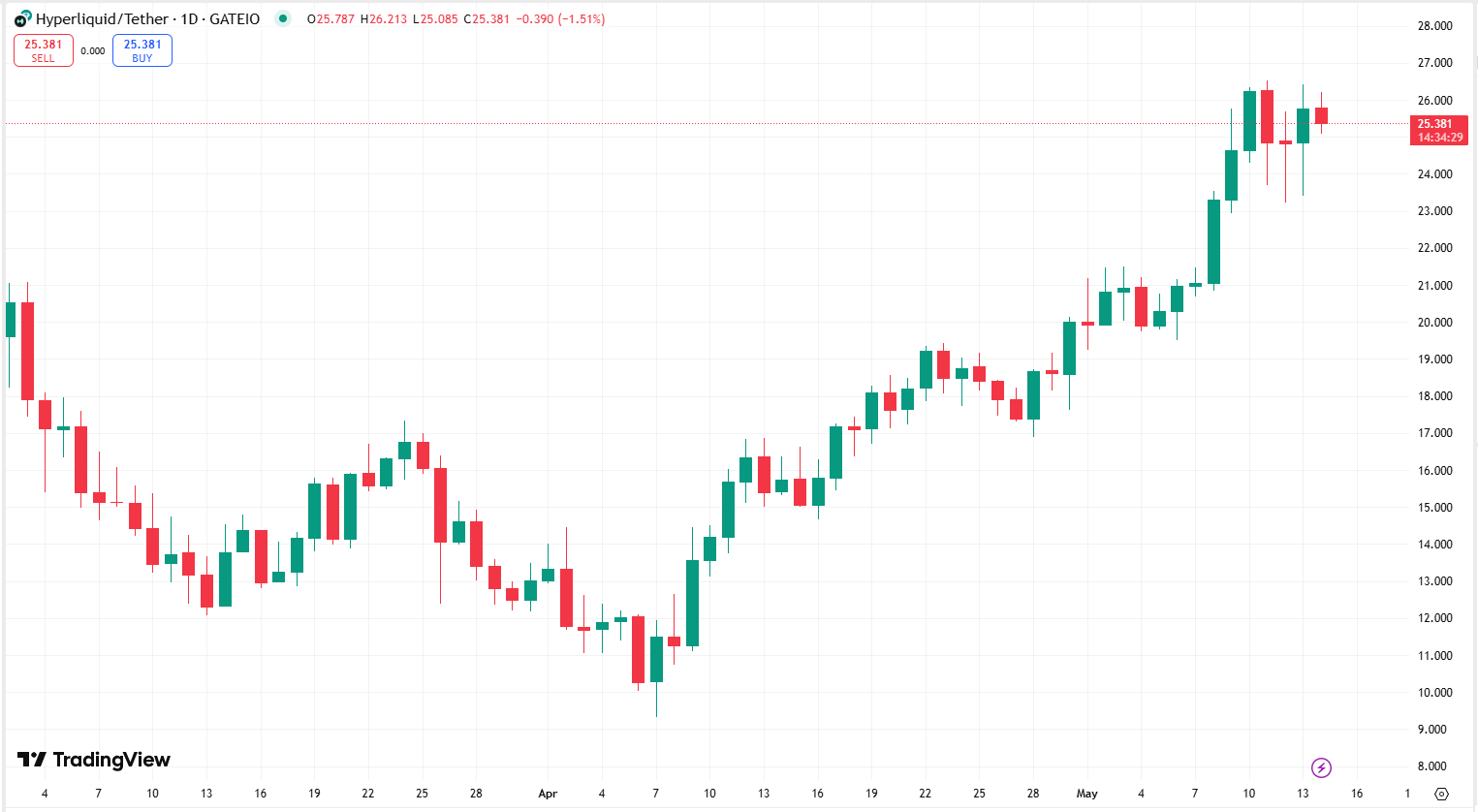This screenshot has height=812, width=1478.
Task: Click the high value H26.213
Action: [x=384, y=19]
